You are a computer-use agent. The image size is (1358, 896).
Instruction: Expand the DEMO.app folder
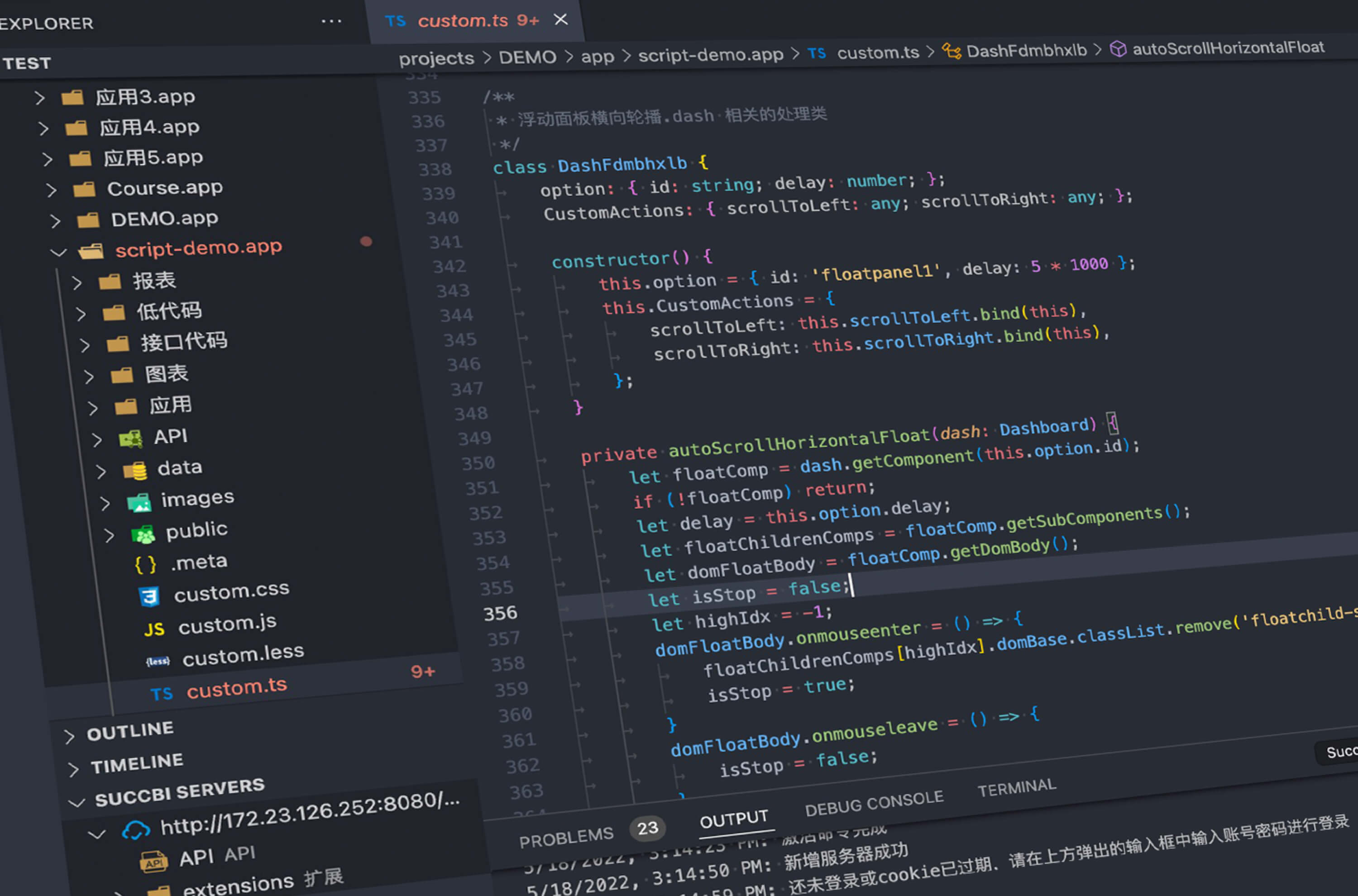coord(55,221)
